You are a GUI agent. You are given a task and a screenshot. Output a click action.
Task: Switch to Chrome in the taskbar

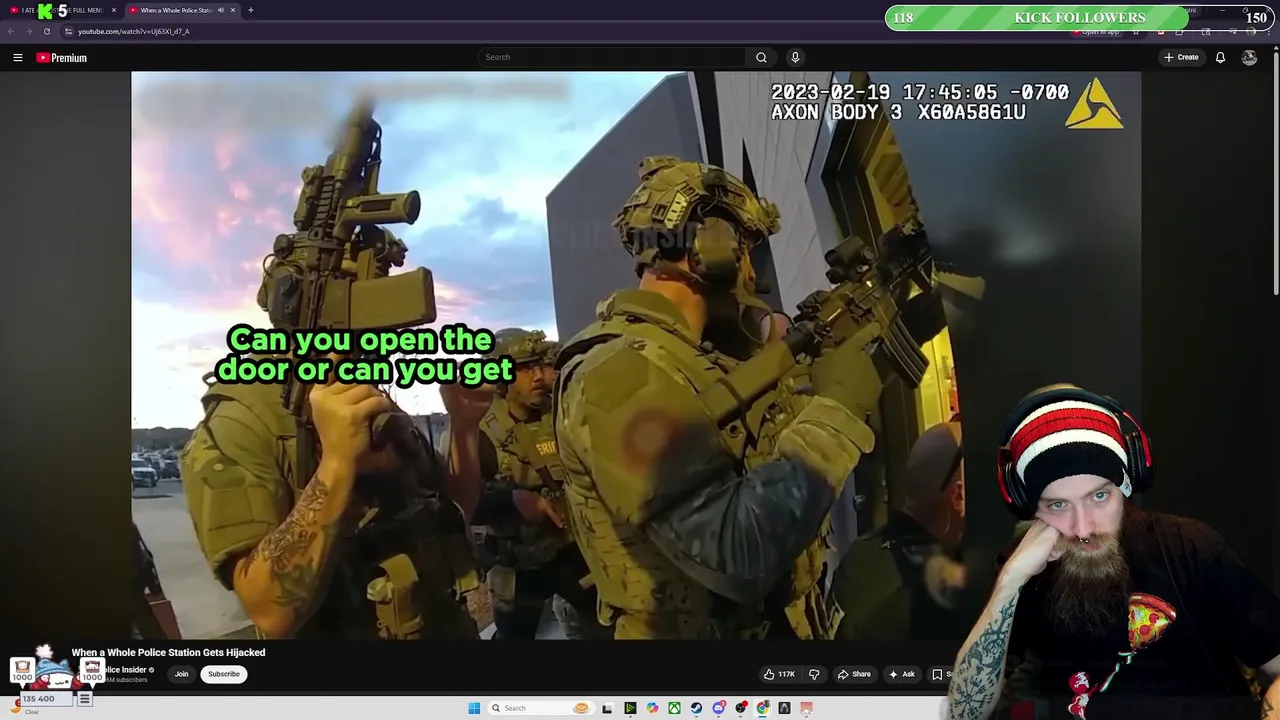[x=762, y=708]
